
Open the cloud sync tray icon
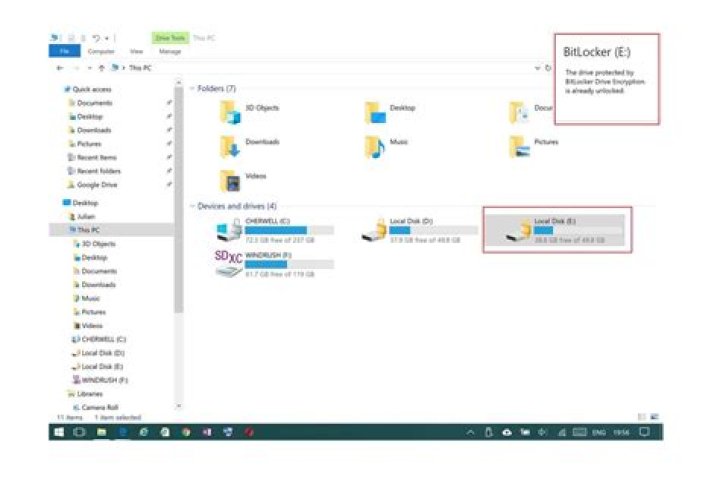pyautogui.click(x=507, y=432)
